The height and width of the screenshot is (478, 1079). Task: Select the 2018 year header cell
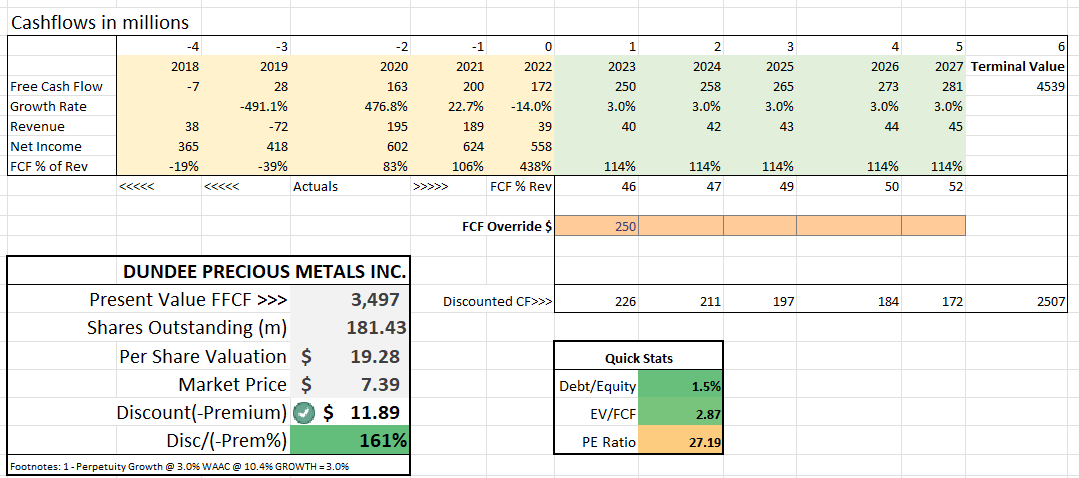pyautogui.click(x=160, y=67)
